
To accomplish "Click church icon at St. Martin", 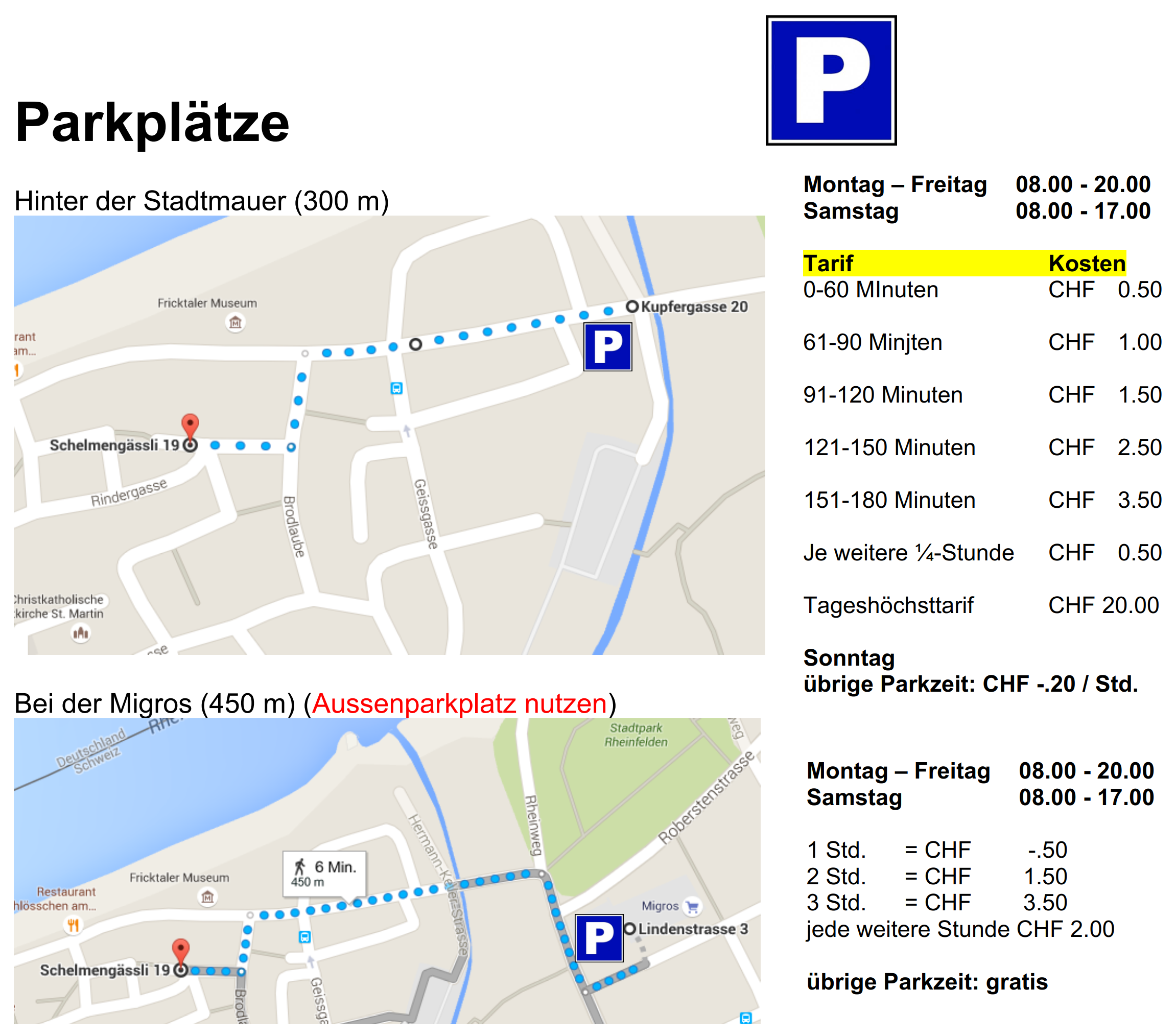I will pyautogui.click(x=81, y=633).
